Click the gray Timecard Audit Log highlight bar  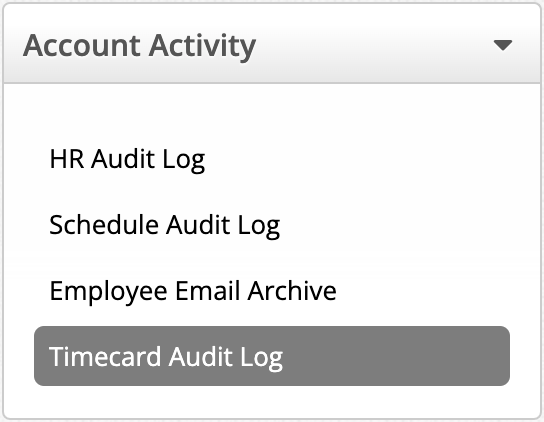coord(272,356)
